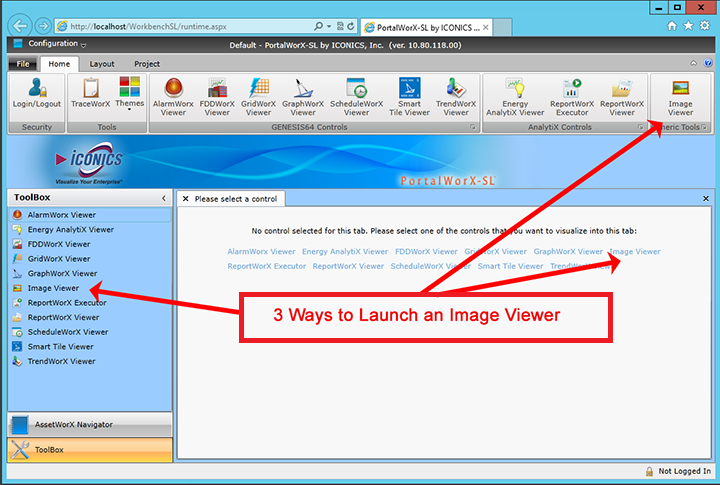Launch ScheduleWorX Viewer from ribbon
720x485 pixels.
[x=356, y=97]
